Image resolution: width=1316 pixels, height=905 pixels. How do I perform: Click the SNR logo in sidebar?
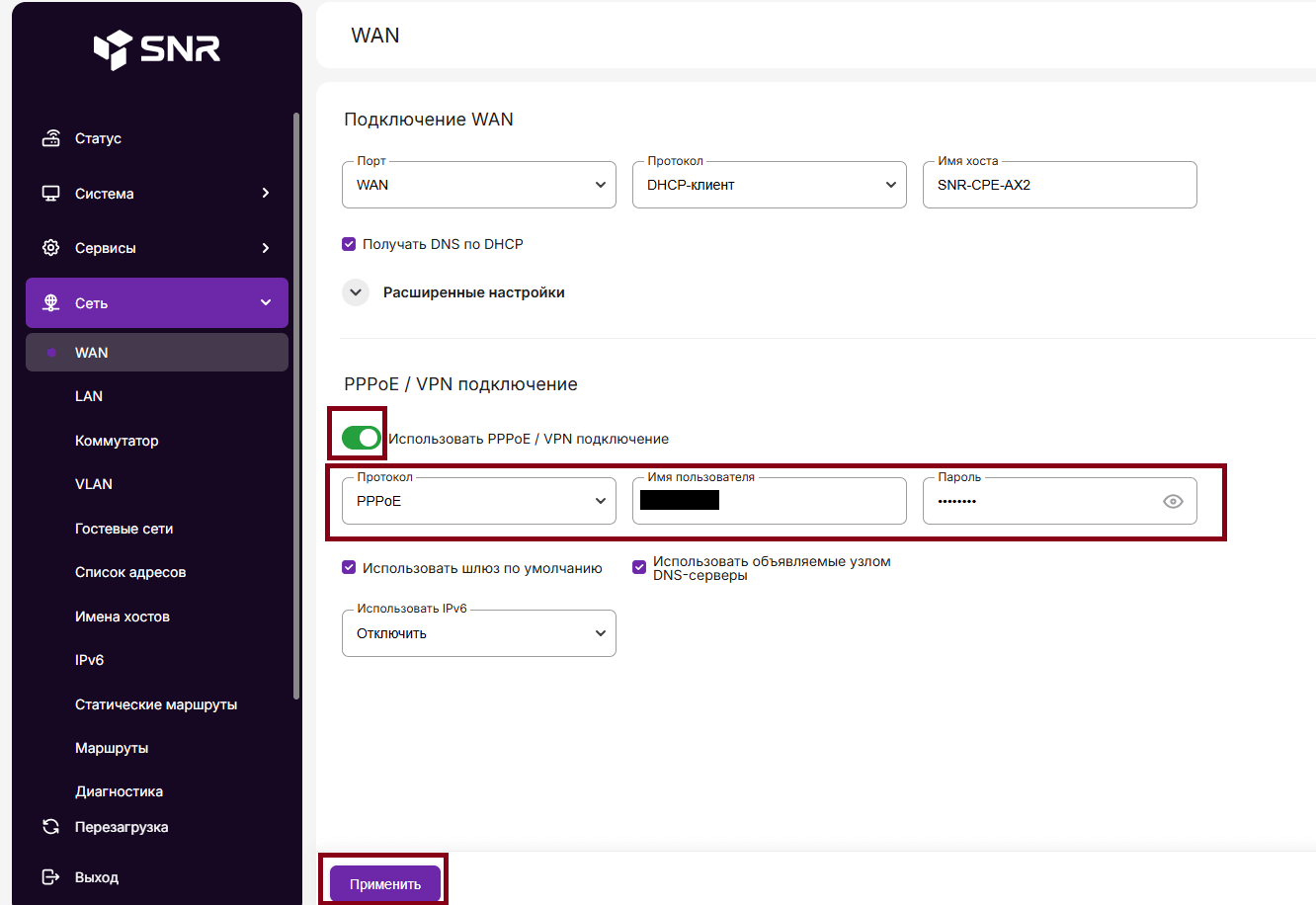[x=157, y=48]
